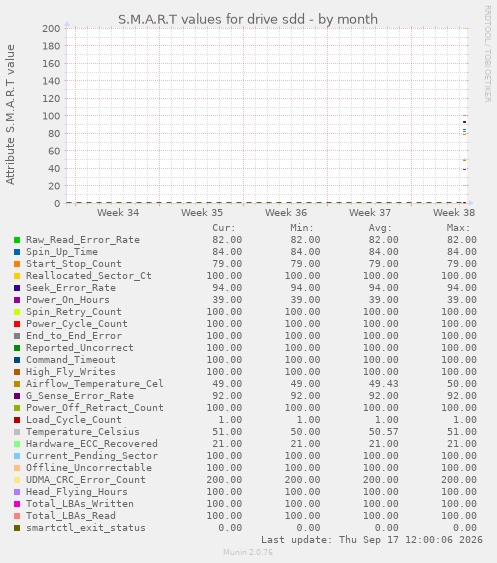Click the Last update timestamp text

click(372, 540)
